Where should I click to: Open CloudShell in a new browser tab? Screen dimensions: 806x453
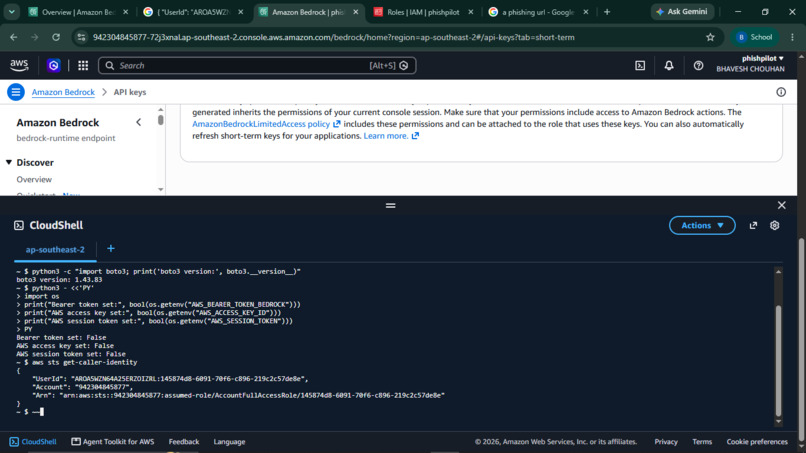tap(753, 225)
